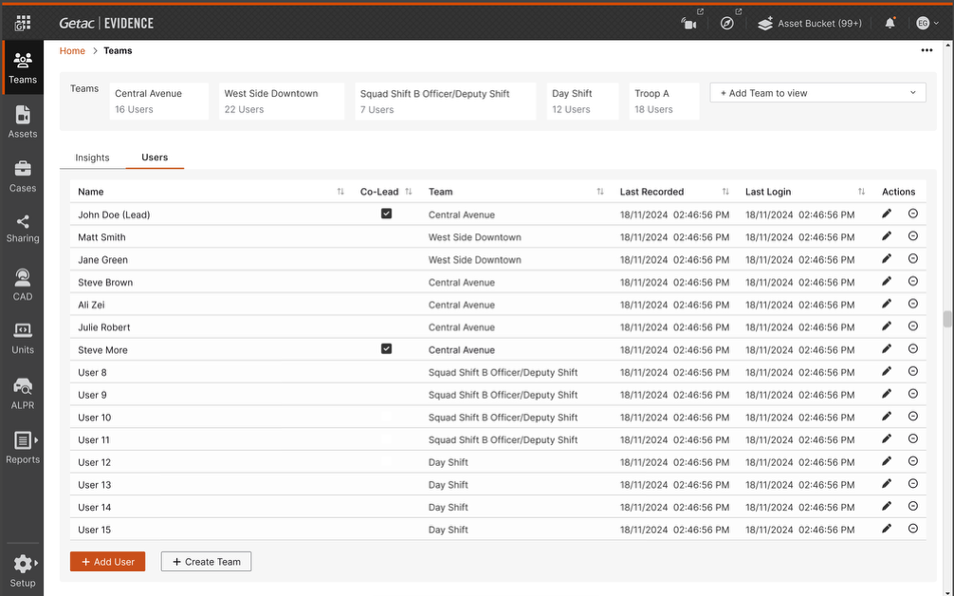Uncheck Co-Lead checkbox for John Doe
The image size is (954, 596).
386,214
